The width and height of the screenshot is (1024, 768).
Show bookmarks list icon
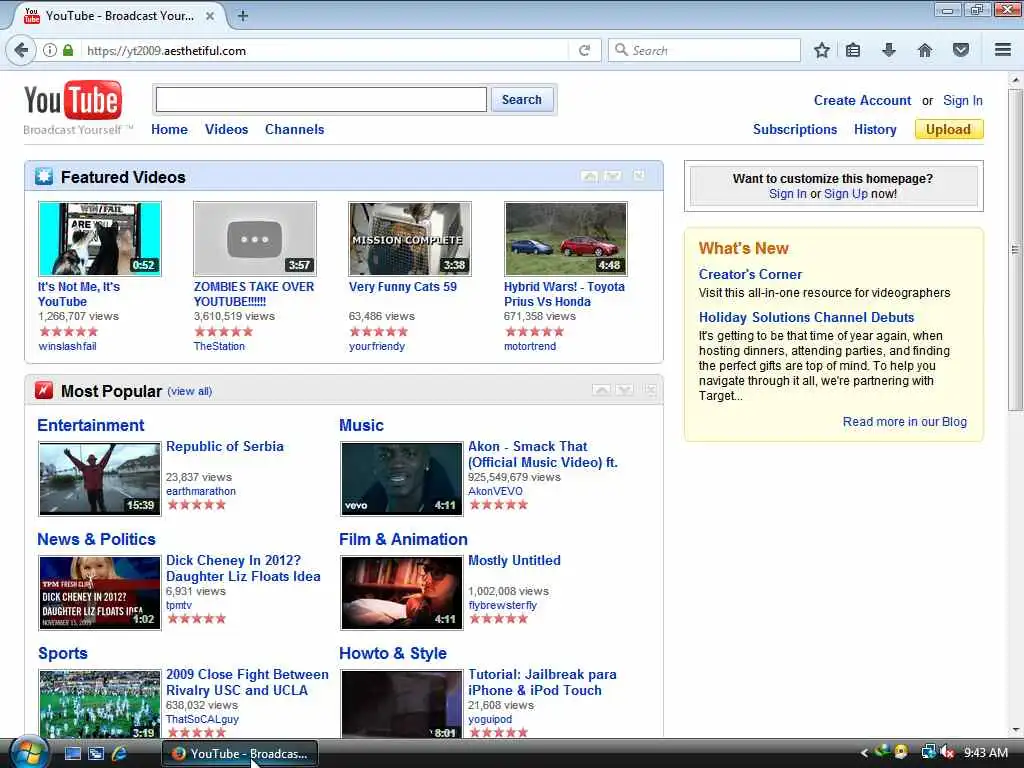(x=853, y=50)
